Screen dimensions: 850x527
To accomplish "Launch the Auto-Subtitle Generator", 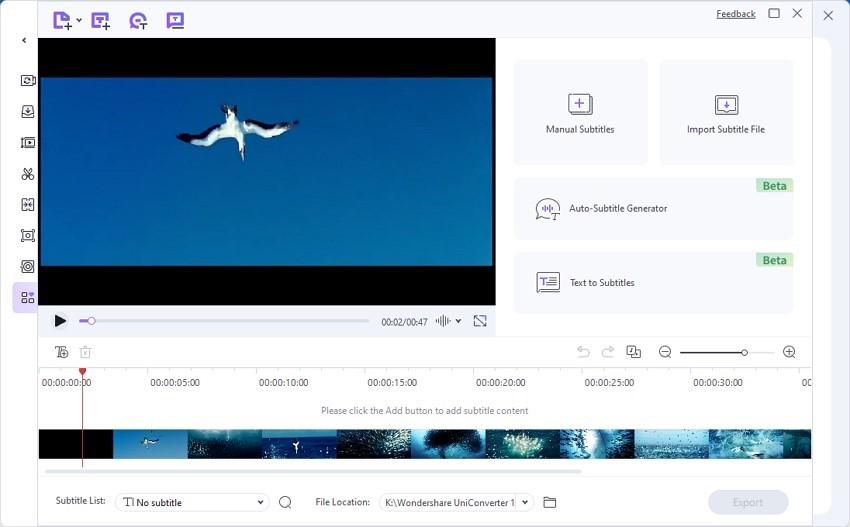I will point(653,209).
